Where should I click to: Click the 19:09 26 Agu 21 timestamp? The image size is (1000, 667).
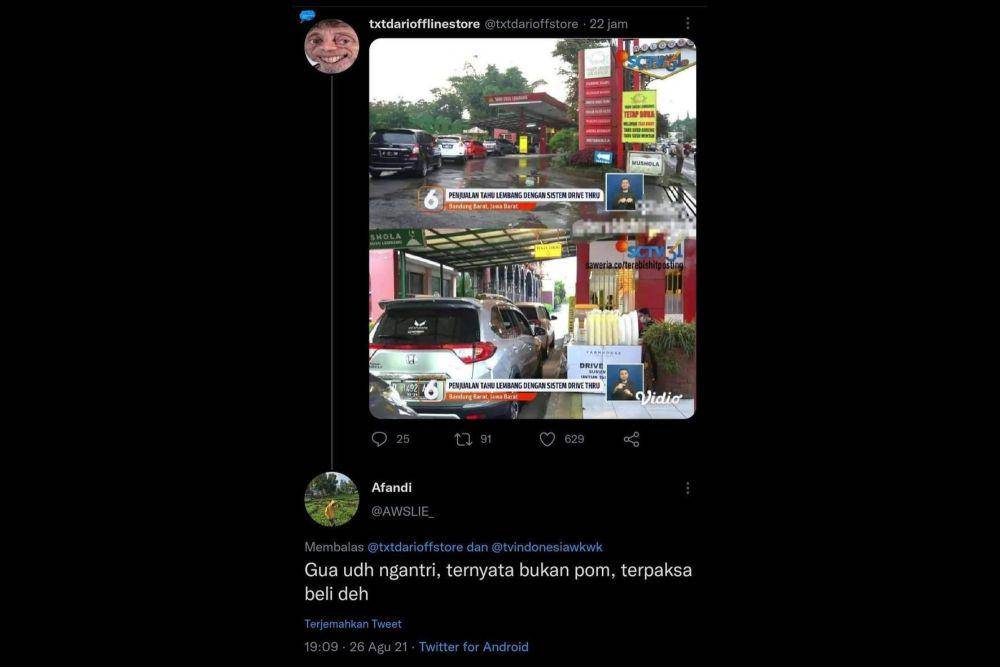tap(356, 647)
